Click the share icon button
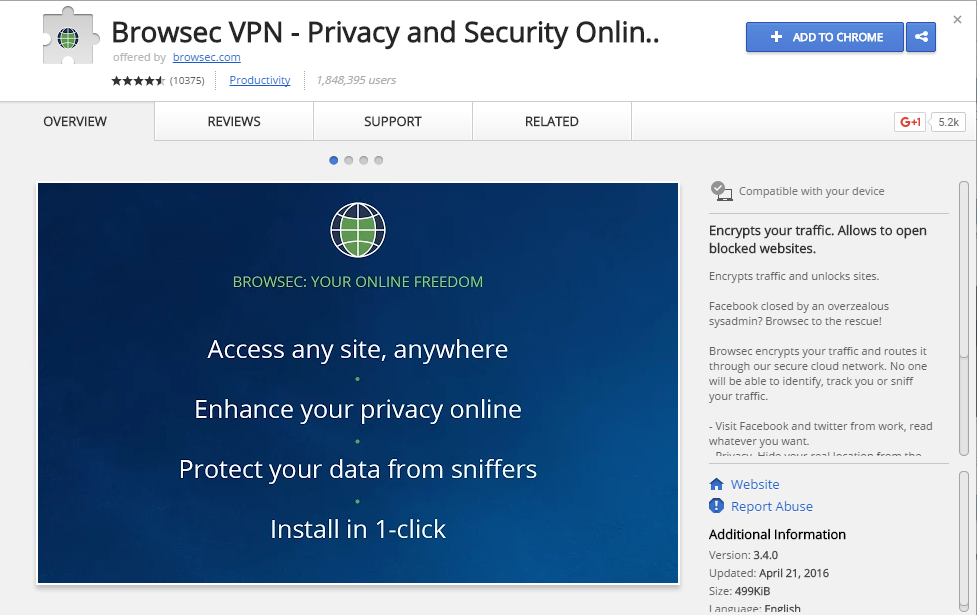This screenshot has width=977, height=615. click(x=921, y=37)
